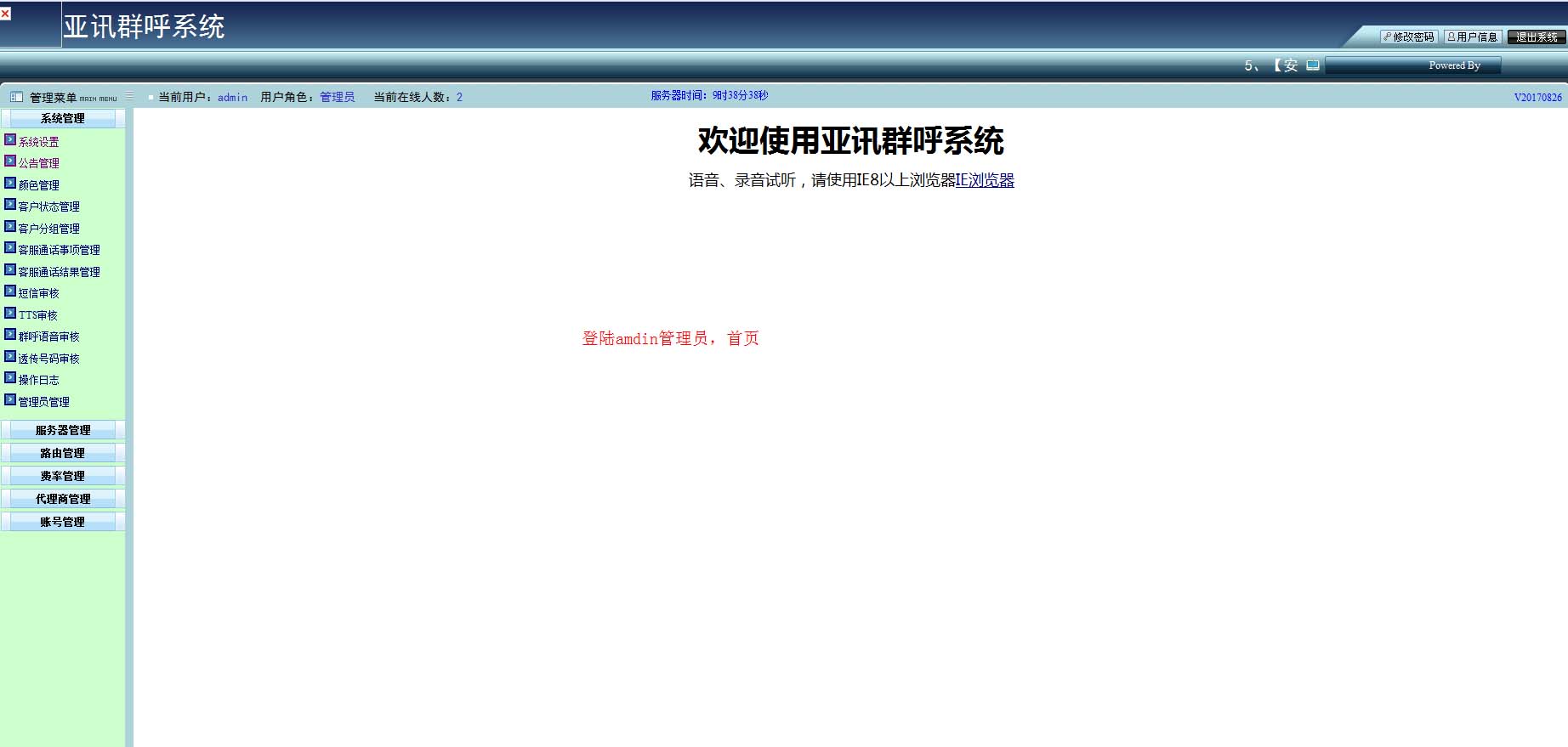Click the arrow icon beside 系统设置

coord(10,140)
